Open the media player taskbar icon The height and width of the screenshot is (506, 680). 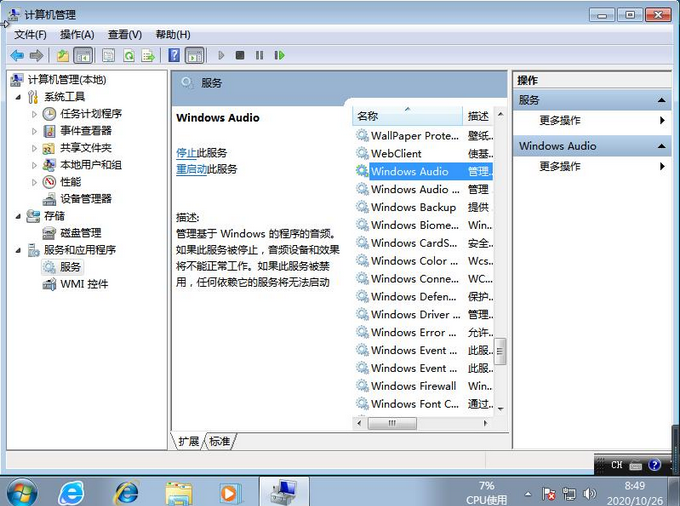point(229,493)
